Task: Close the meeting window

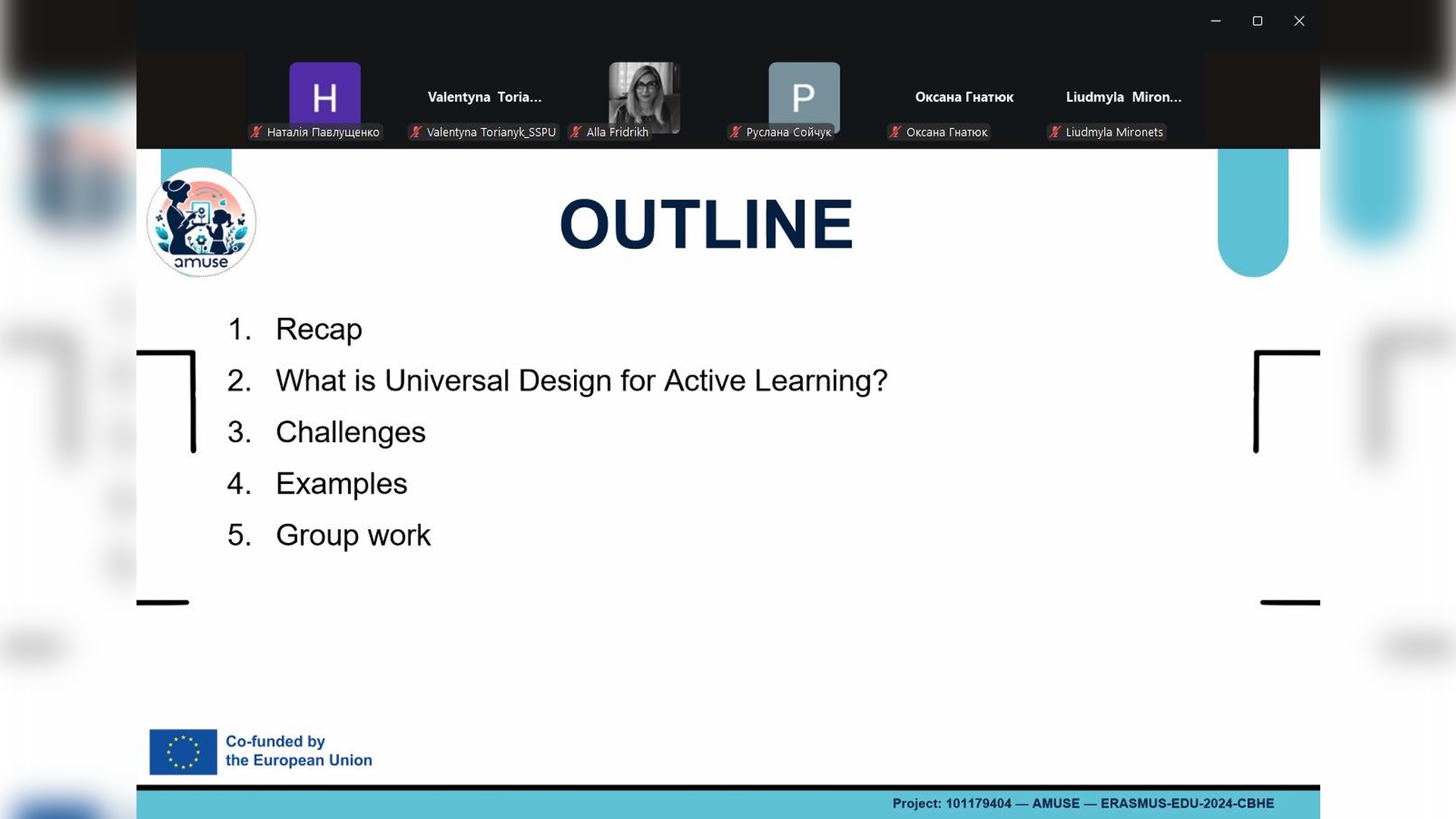Action: click(x=1299, y=21)
